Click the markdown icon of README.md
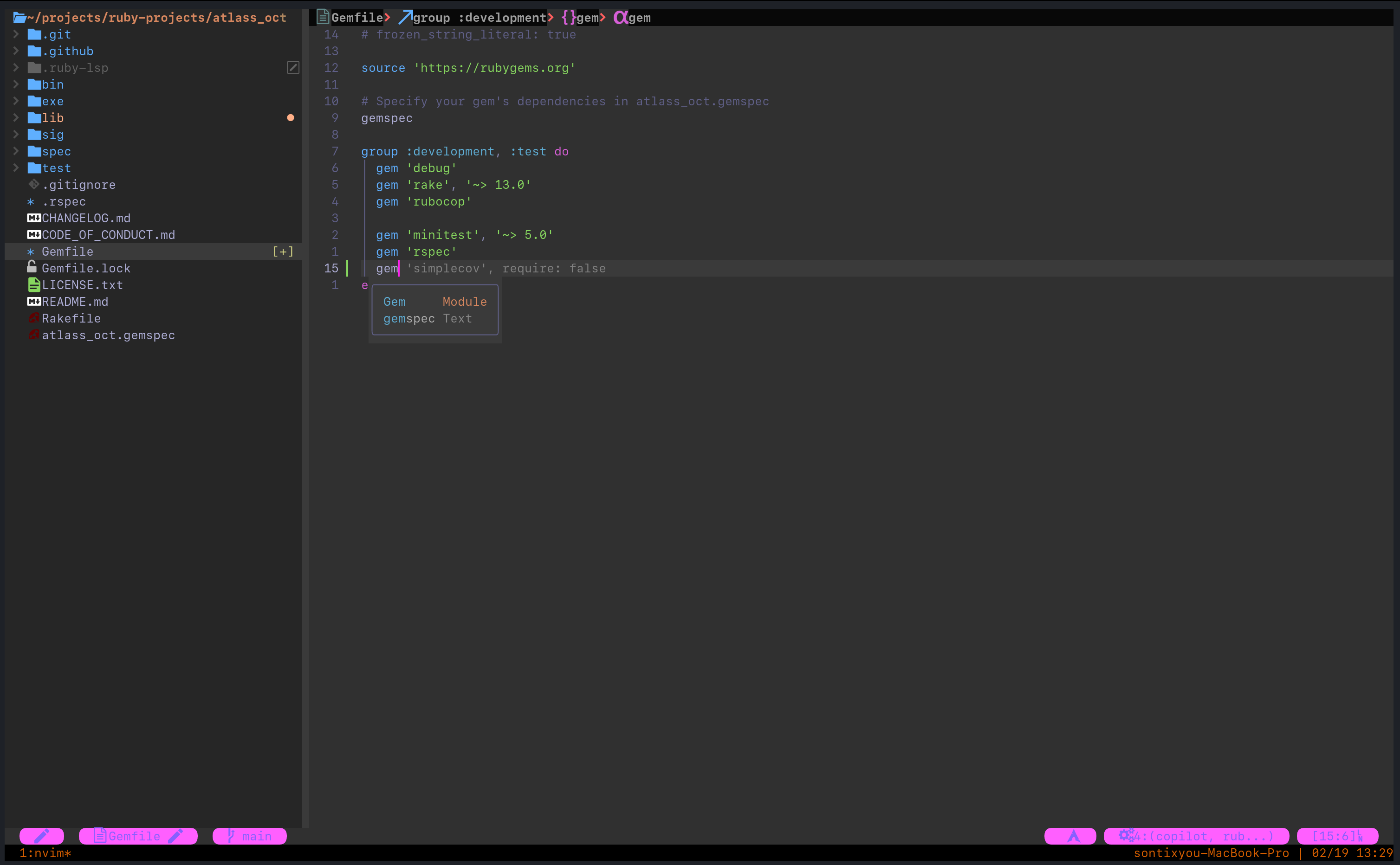Viewport: 1400px width, 865px height. pyautogui.click(x=34, y=302)
